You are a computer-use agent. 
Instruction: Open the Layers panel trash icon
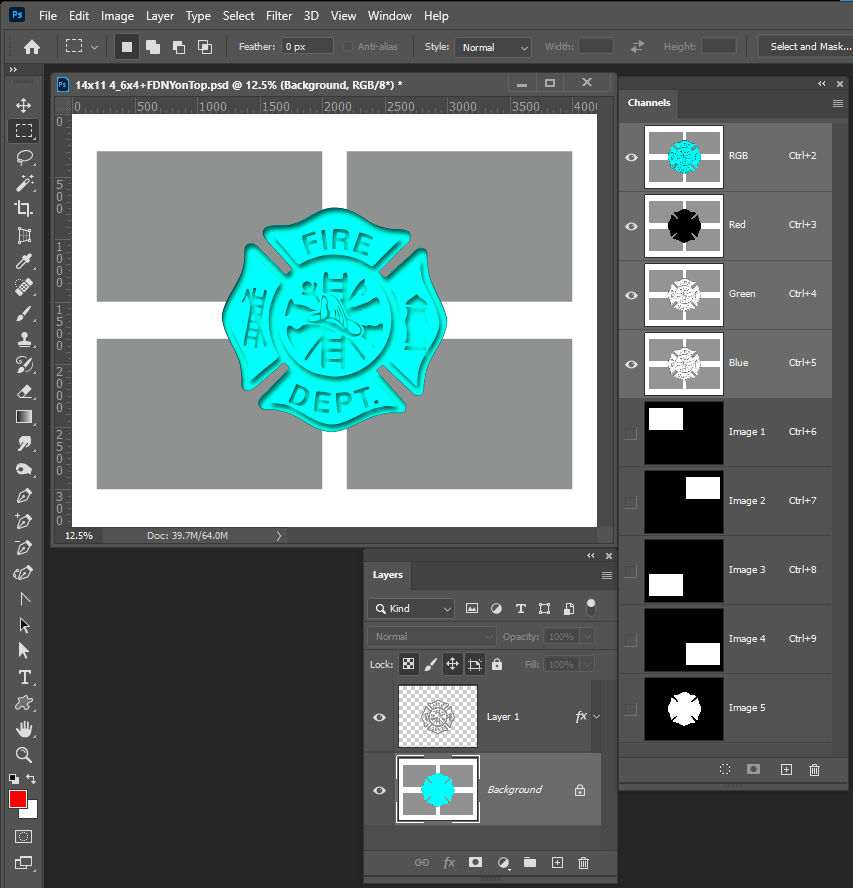(x=583, y=863)
